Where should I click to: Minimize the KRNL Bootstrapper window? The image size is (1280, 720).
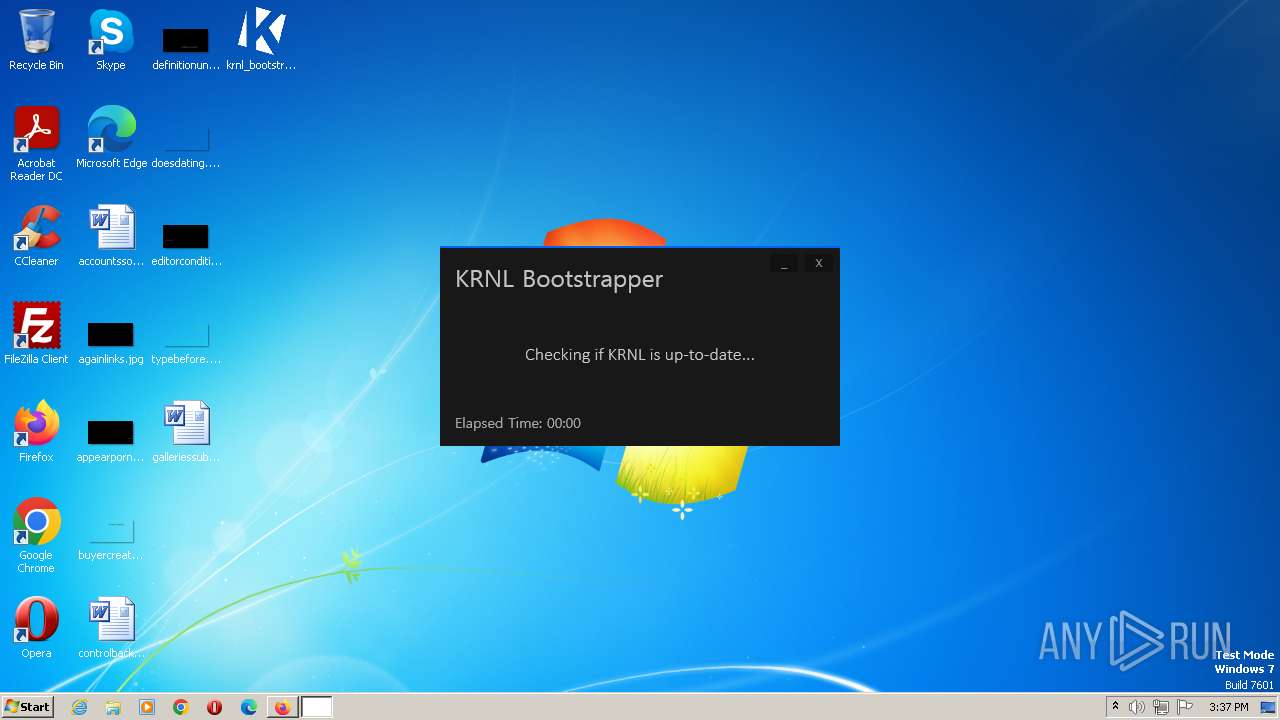(x=784, y=263)
